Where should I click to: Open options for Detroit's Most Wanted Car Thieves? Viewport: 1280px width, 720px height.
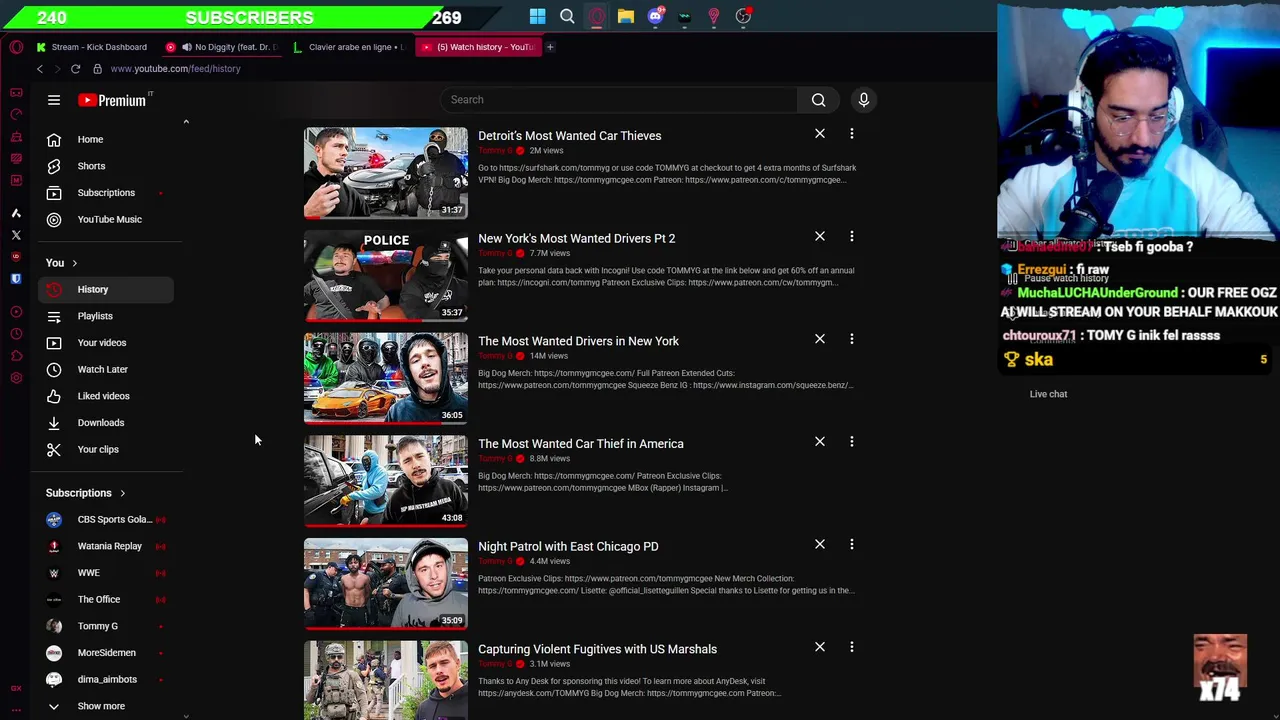pyautogui.click(x=852, y=134)
